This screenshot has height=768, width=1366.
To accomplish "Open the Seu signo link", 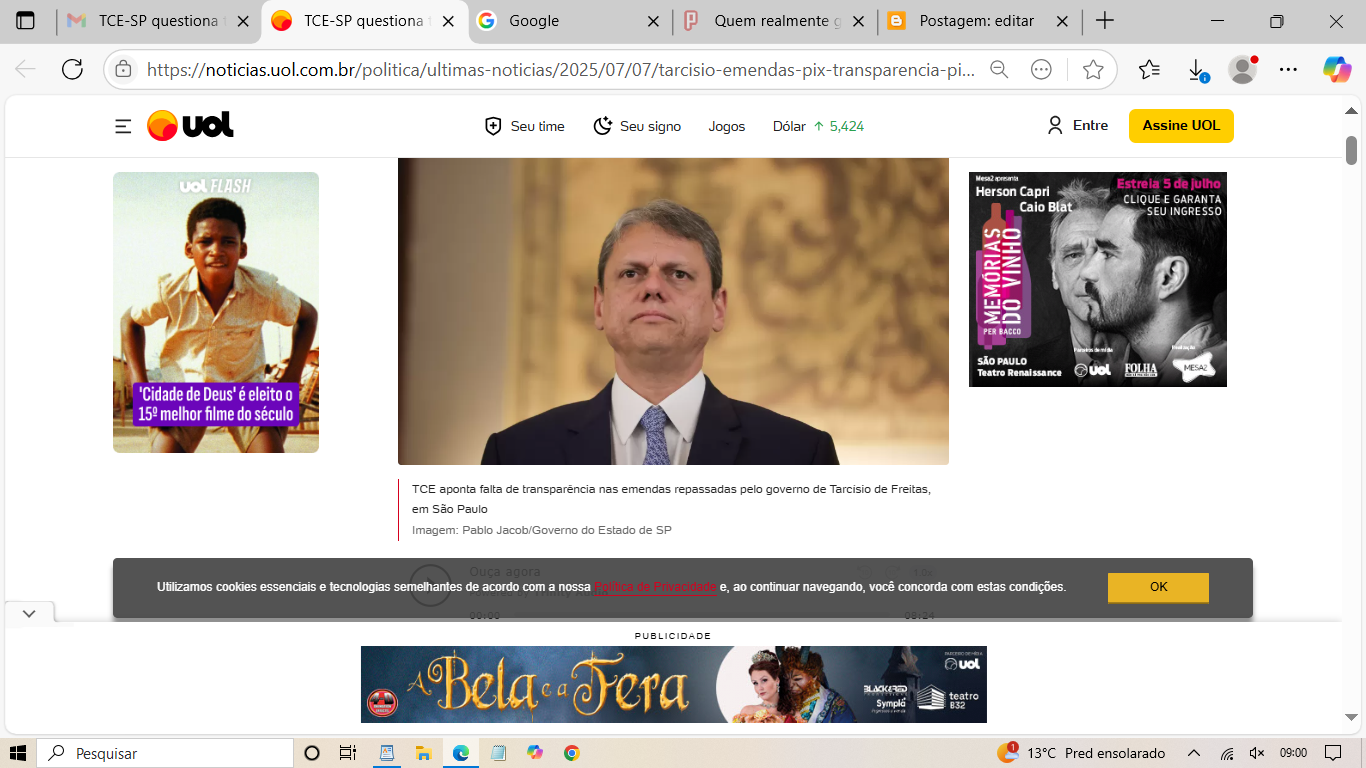I will pos(637,126).
